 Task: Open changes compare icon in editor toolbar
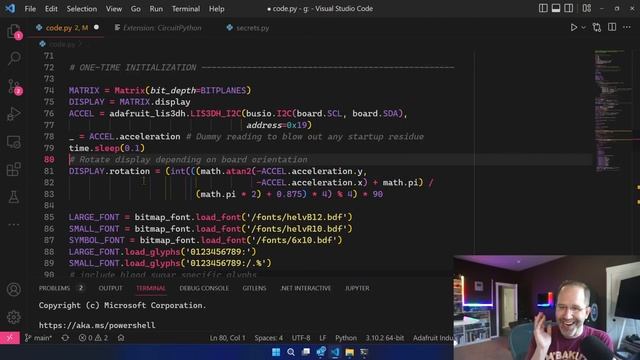597,27
